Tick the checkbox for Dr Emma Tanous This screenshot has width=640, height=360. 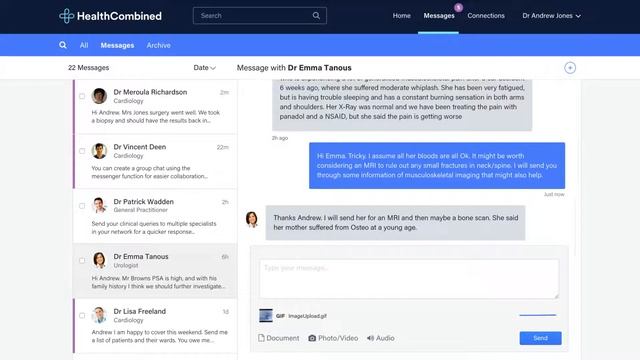[82, 260]
